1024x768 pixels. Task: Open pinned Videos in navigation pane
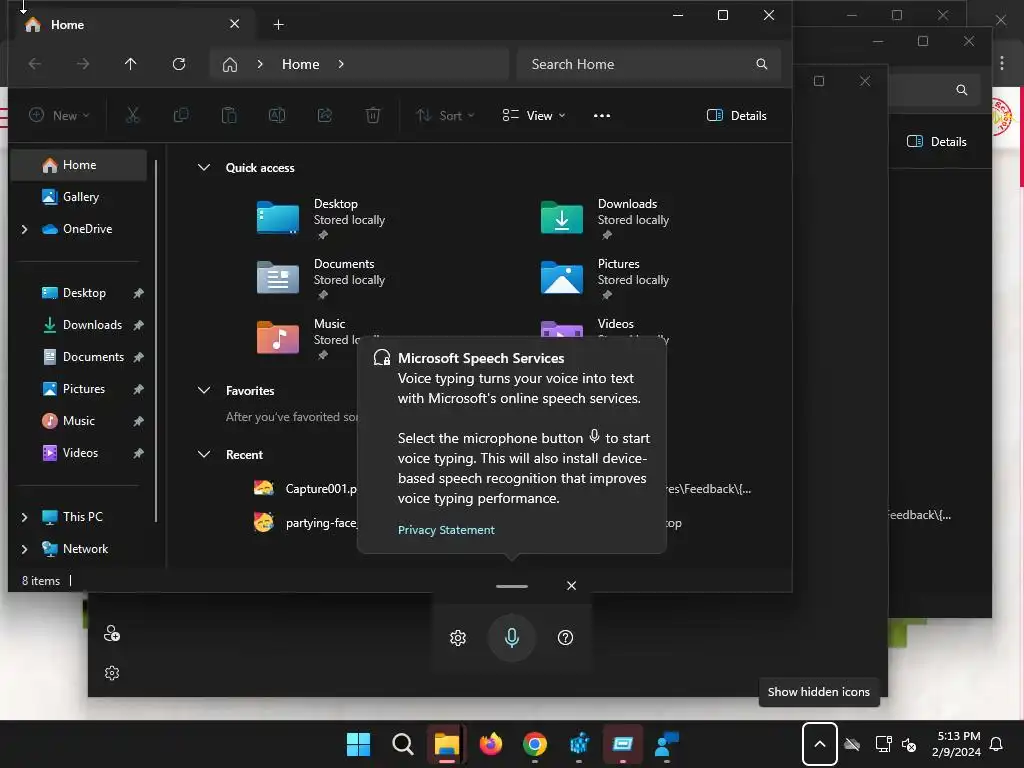click(79, 453)
